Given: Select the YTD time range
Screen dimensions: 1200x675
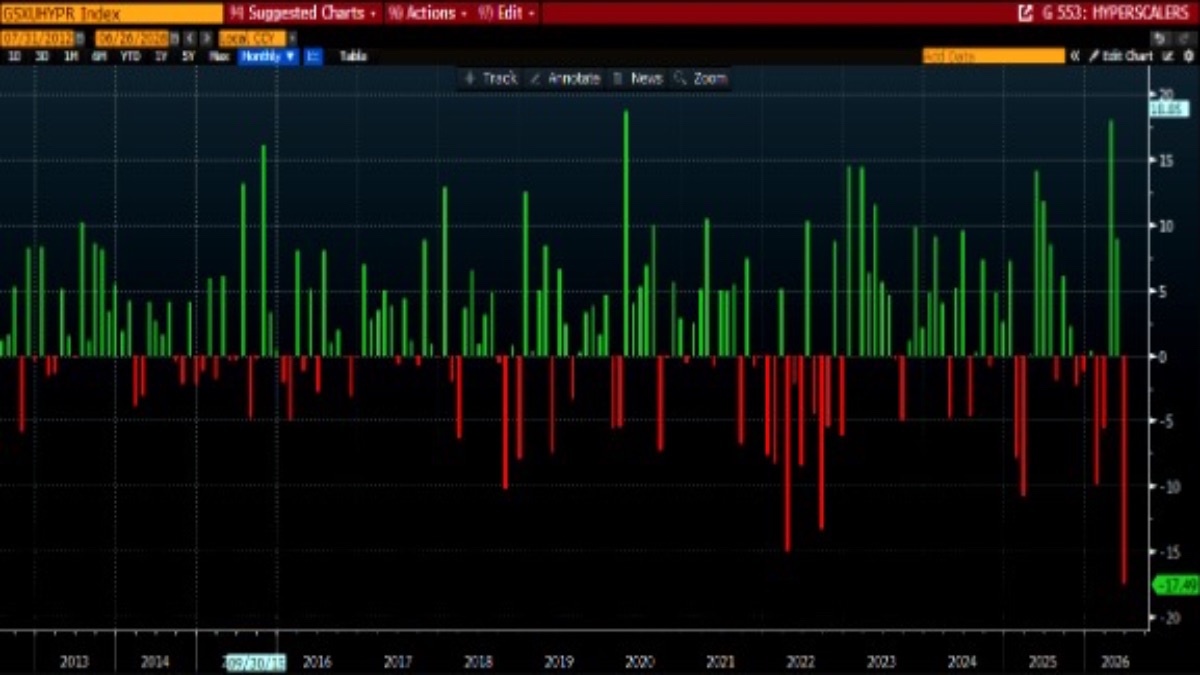Looking at the screenshot, I should pyautogui.click(x=130, y=57).
